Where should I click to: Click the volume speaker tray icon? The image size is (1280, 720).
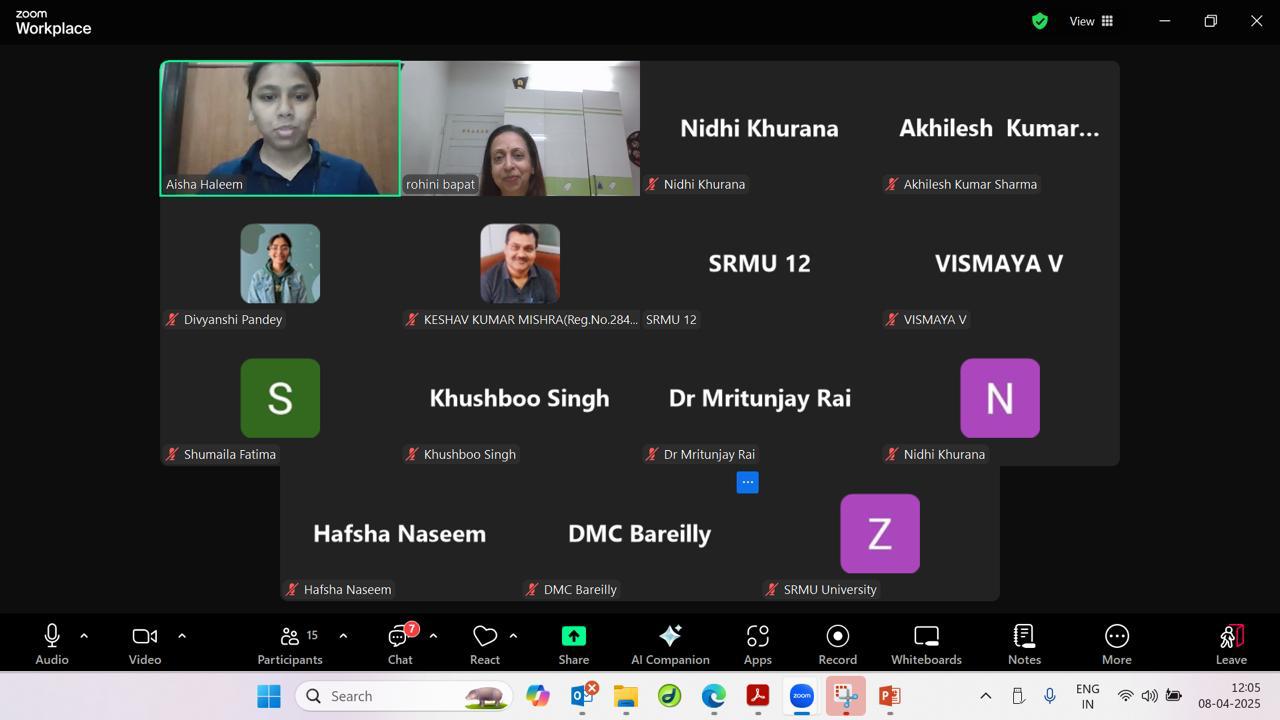[1149, 696]
